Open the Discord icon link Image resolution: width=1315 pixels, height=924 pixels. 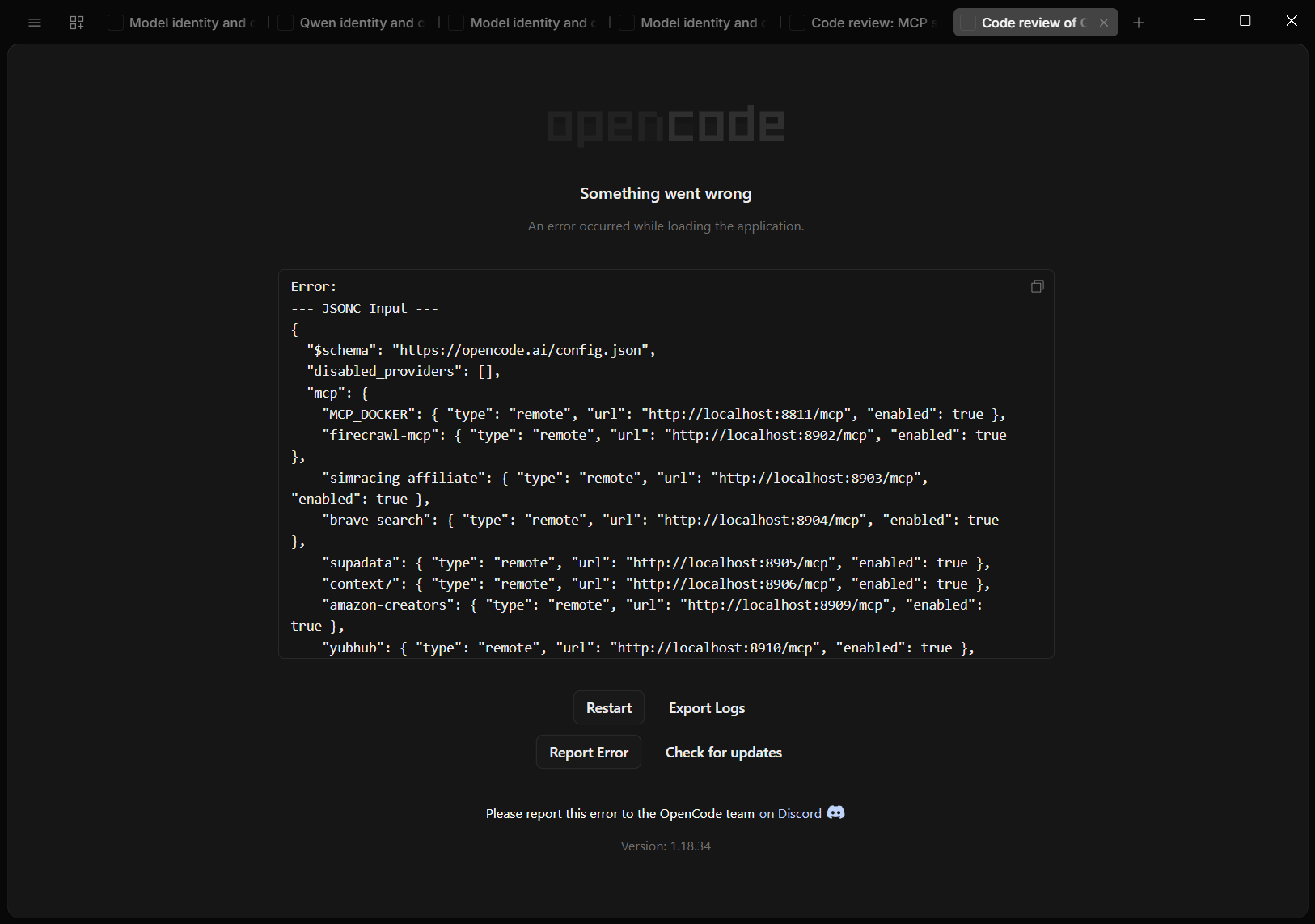coord(836,812)
